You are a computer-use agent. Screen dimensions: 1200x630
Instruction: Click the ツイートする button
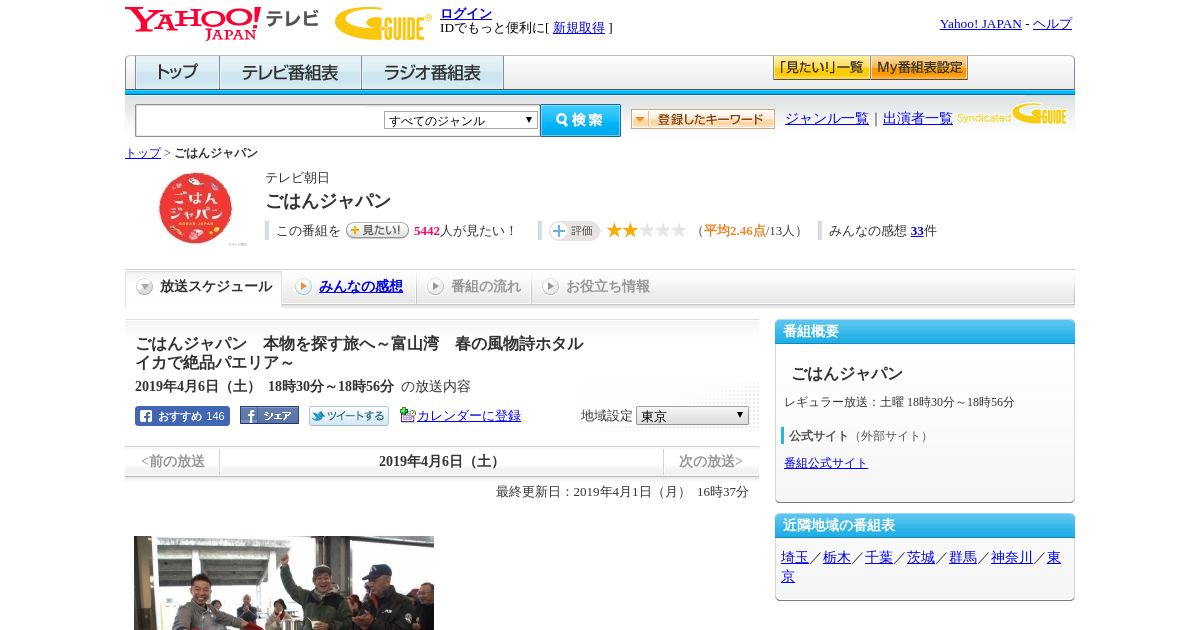click(348, 416)
